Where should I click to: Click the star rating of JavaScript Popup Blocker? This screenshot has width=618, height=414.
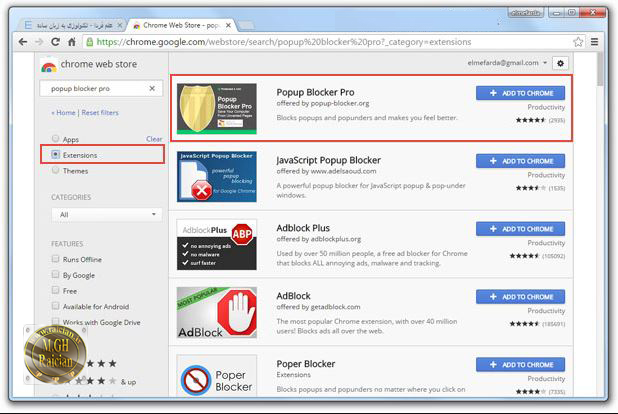531,188
